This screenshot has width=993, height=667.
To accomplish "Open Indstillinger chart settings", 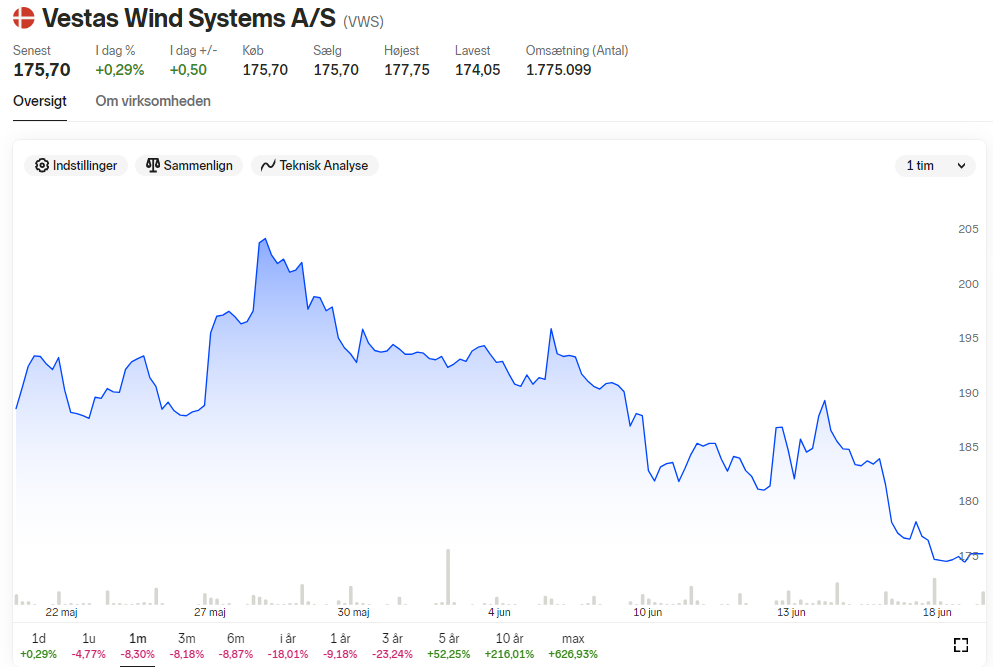I will pyautogui.click(x=76, y=165).
